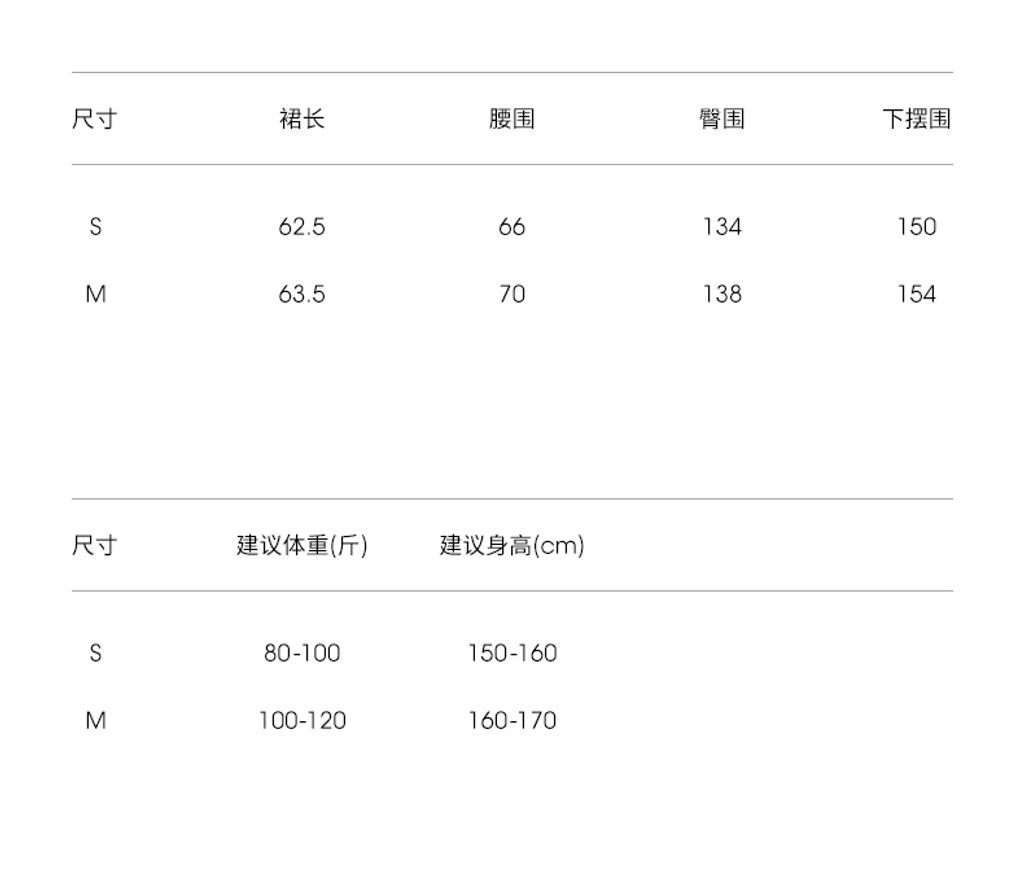Click the 臀围 column header
This screenshot has width=1024, height=879.
pos(722,119)
